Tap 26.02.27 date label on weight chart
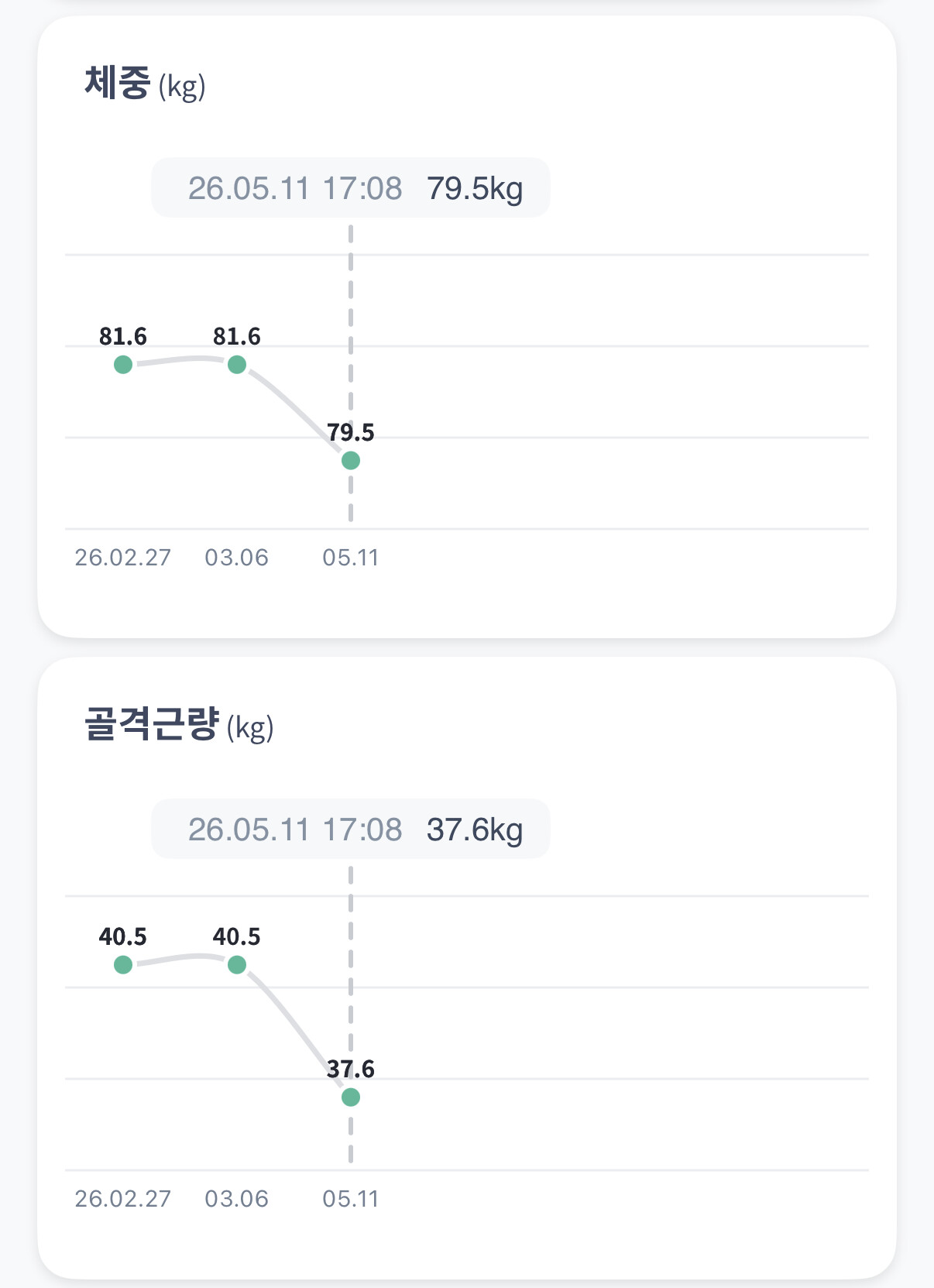The image size is (934, 1288). [x=122, y=558]
